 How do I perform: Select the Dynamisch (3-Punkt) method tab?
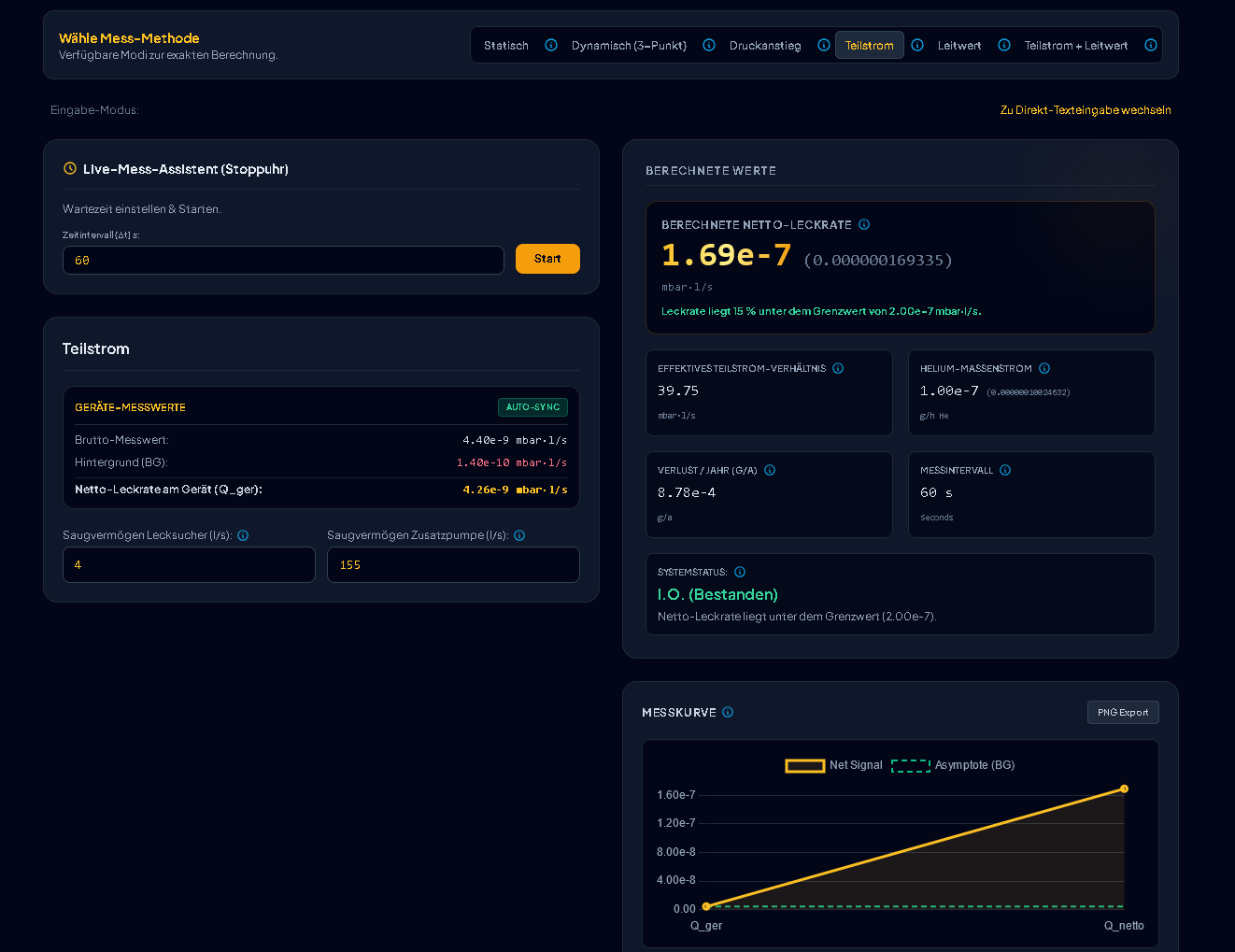click(629, 45)
